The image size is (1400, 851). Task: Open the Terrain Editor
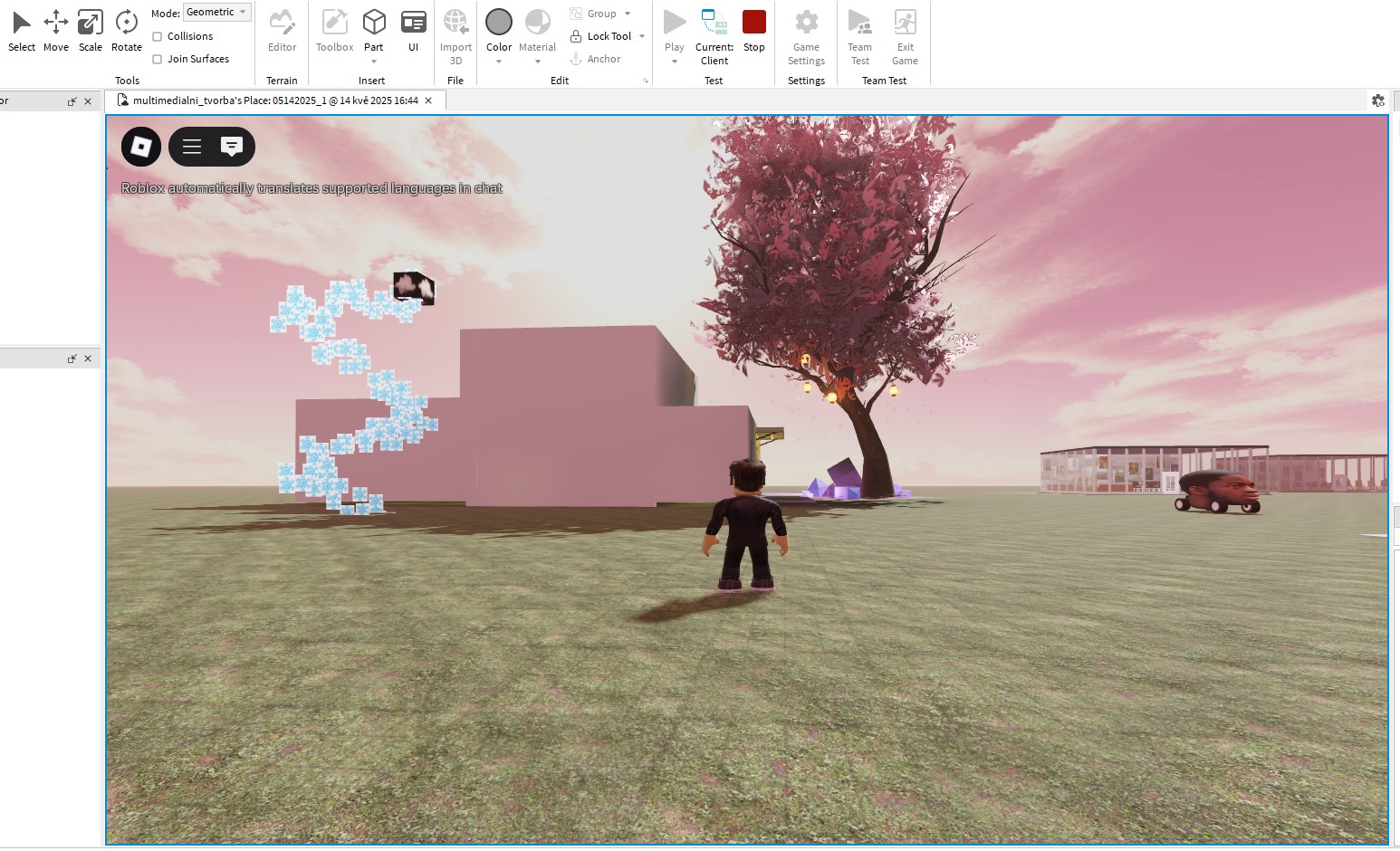[282, 30]
